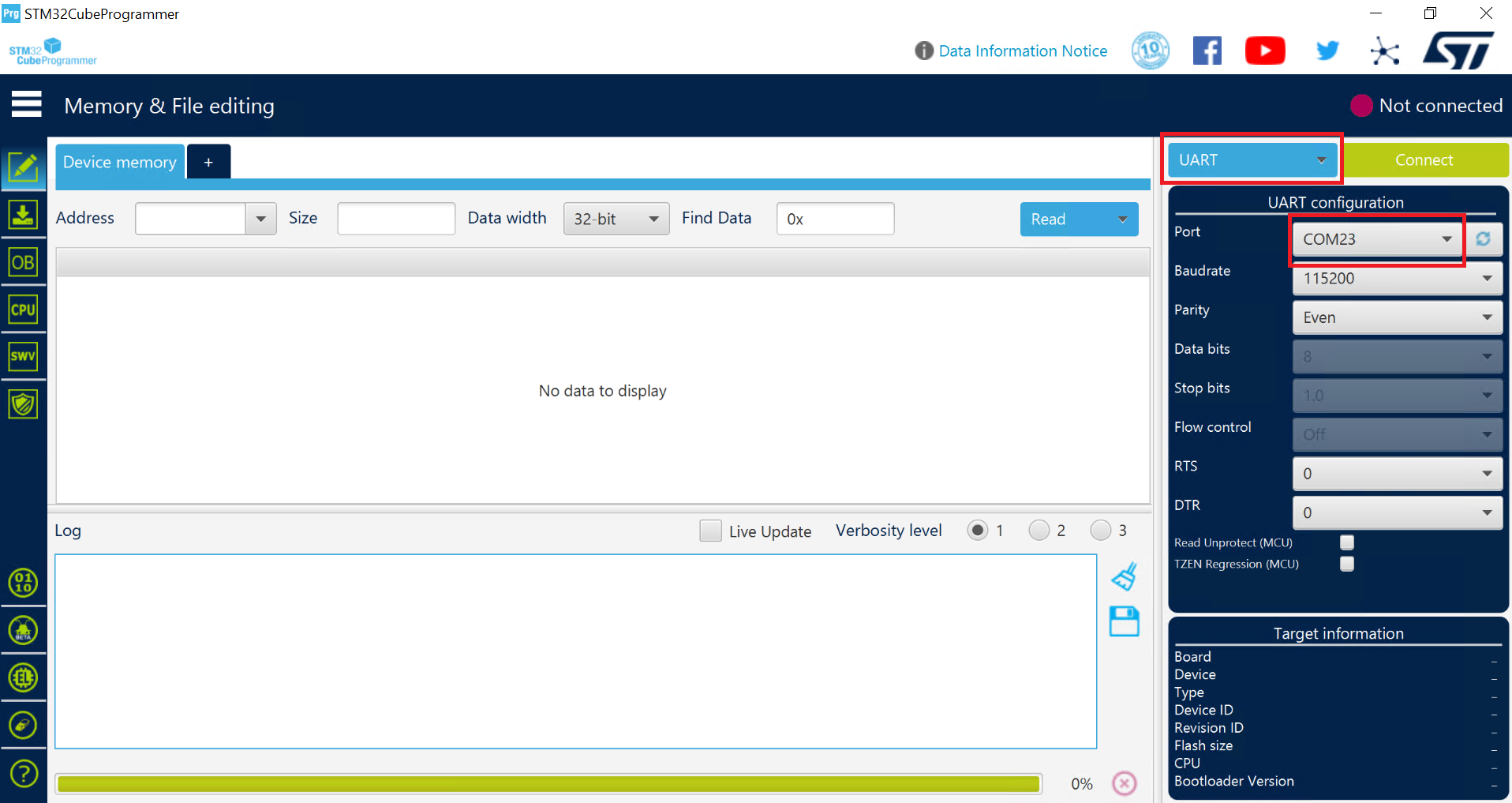Click the 'Flash size' label in Target information
The image size is (1512, 803).
pos(1203,745)
